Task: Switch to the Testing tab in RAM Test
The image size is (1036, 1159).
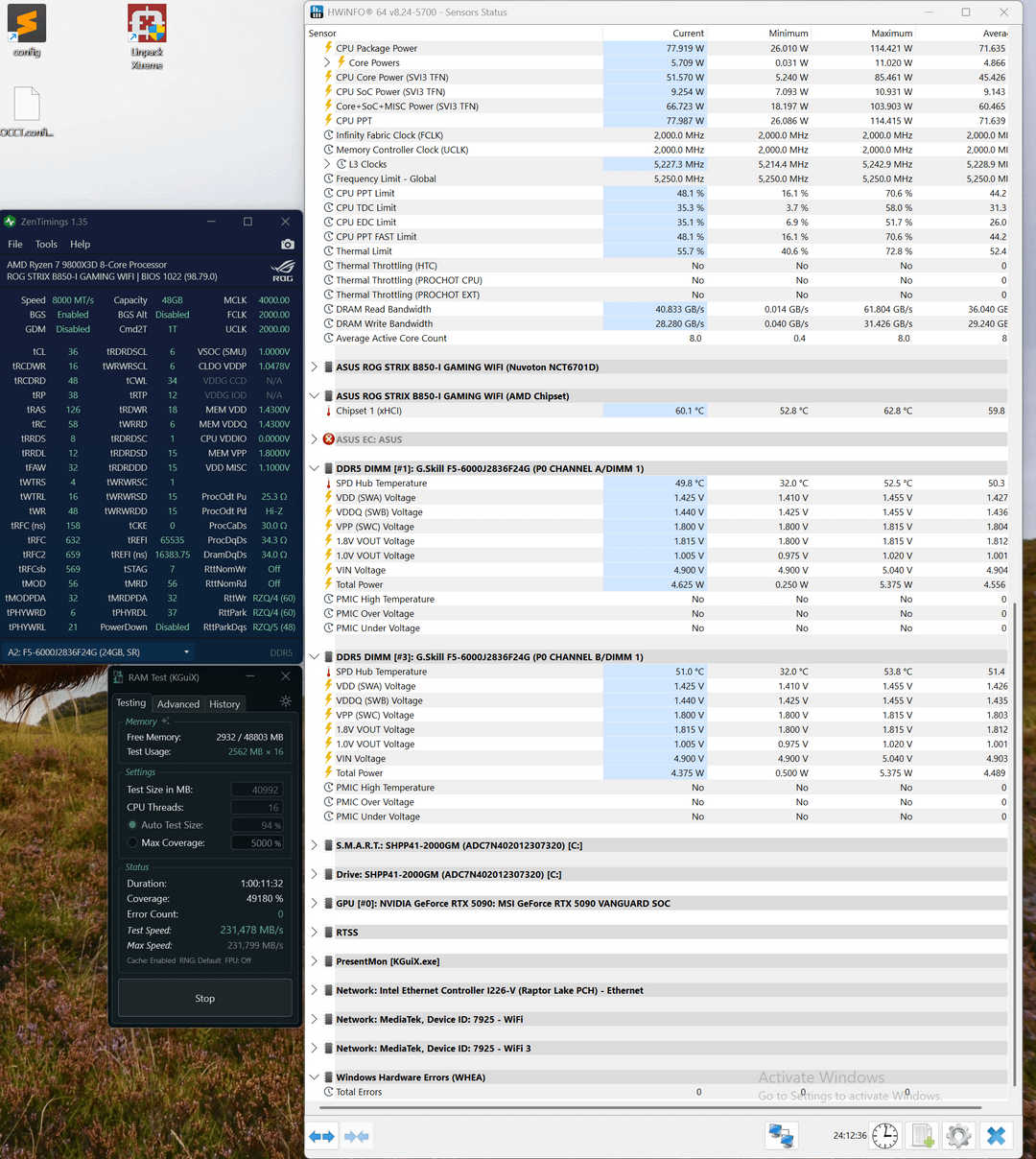Action: coord(131,703)
